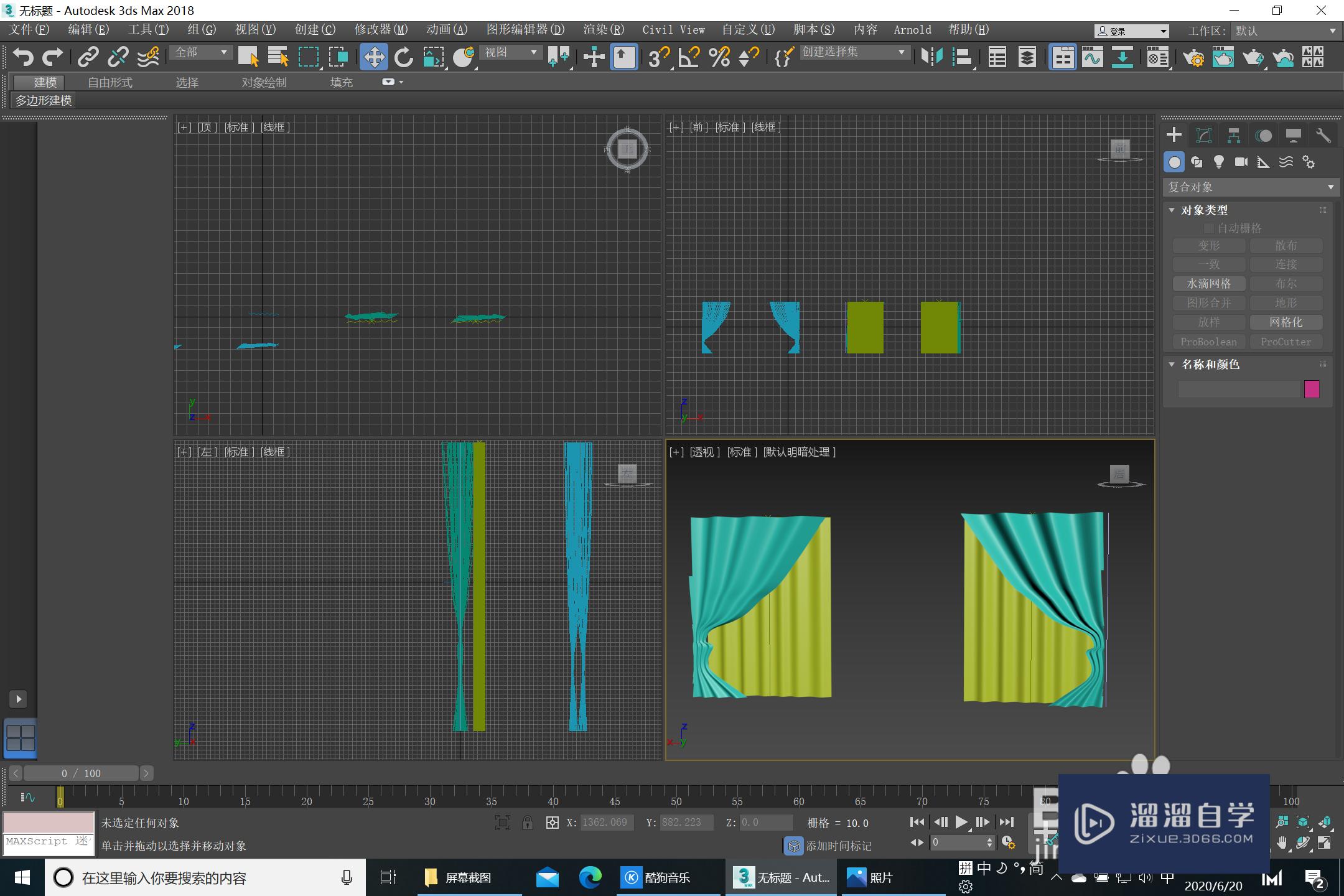Toggle the Percent Snap button

[x=719, y=57]
